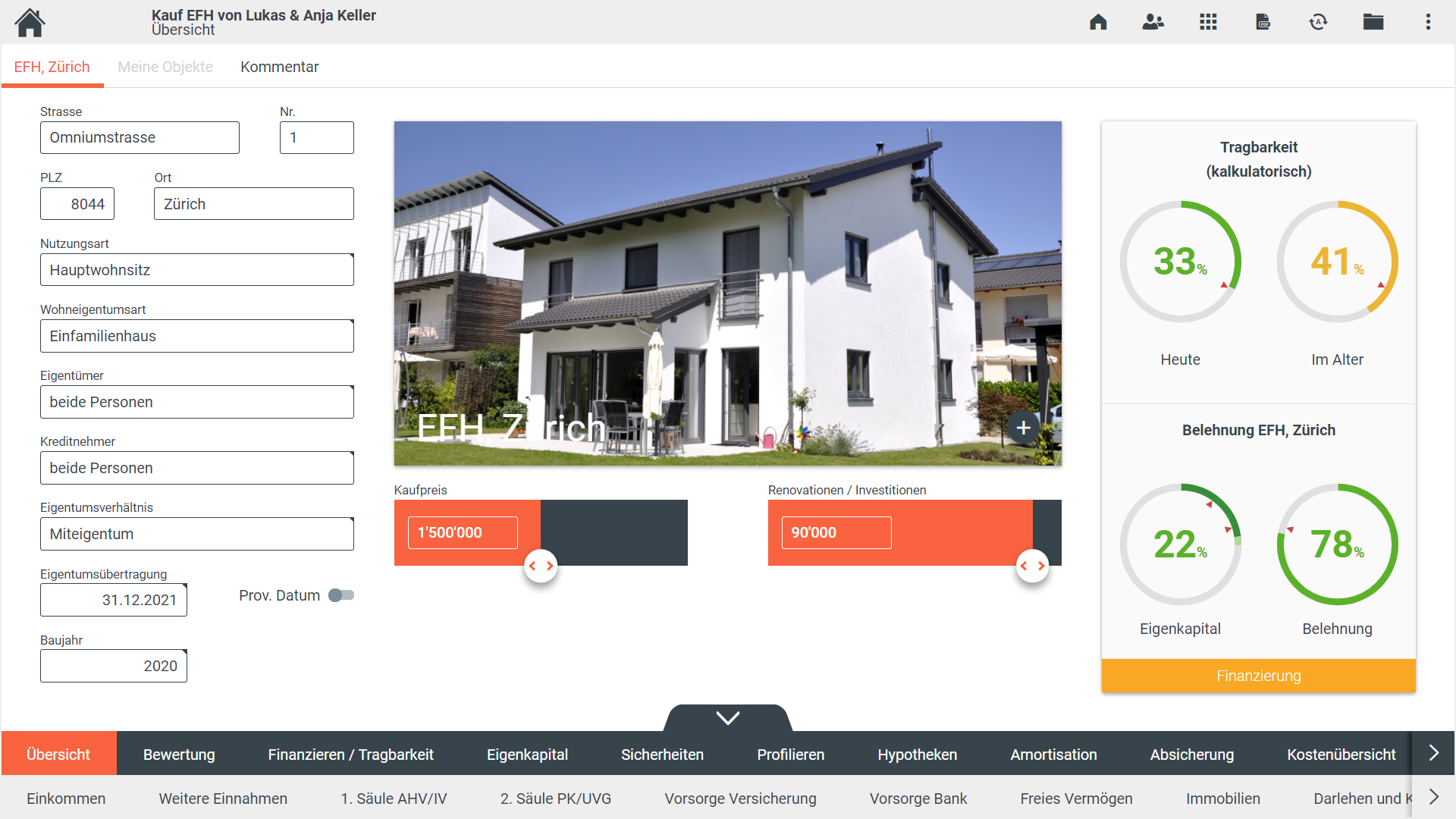The height and width of the screenshot is (819, 1456).
Task: Toggle the Prov. Datum switch
Action: click(x=341, y=595)
